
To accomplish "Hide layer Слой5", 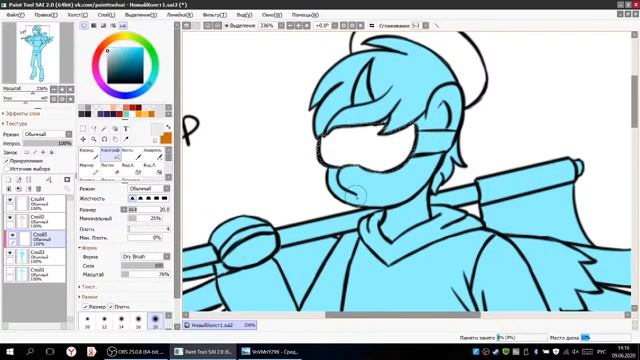I will coord(12,235).
